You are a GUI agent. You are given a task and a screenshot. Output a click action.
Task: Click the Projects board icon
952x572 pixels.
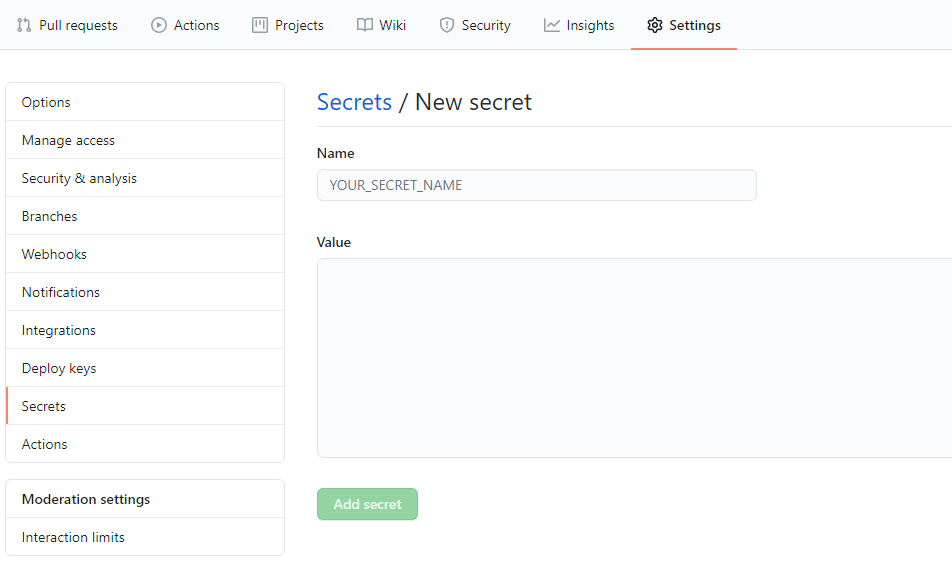coord(260,25)
